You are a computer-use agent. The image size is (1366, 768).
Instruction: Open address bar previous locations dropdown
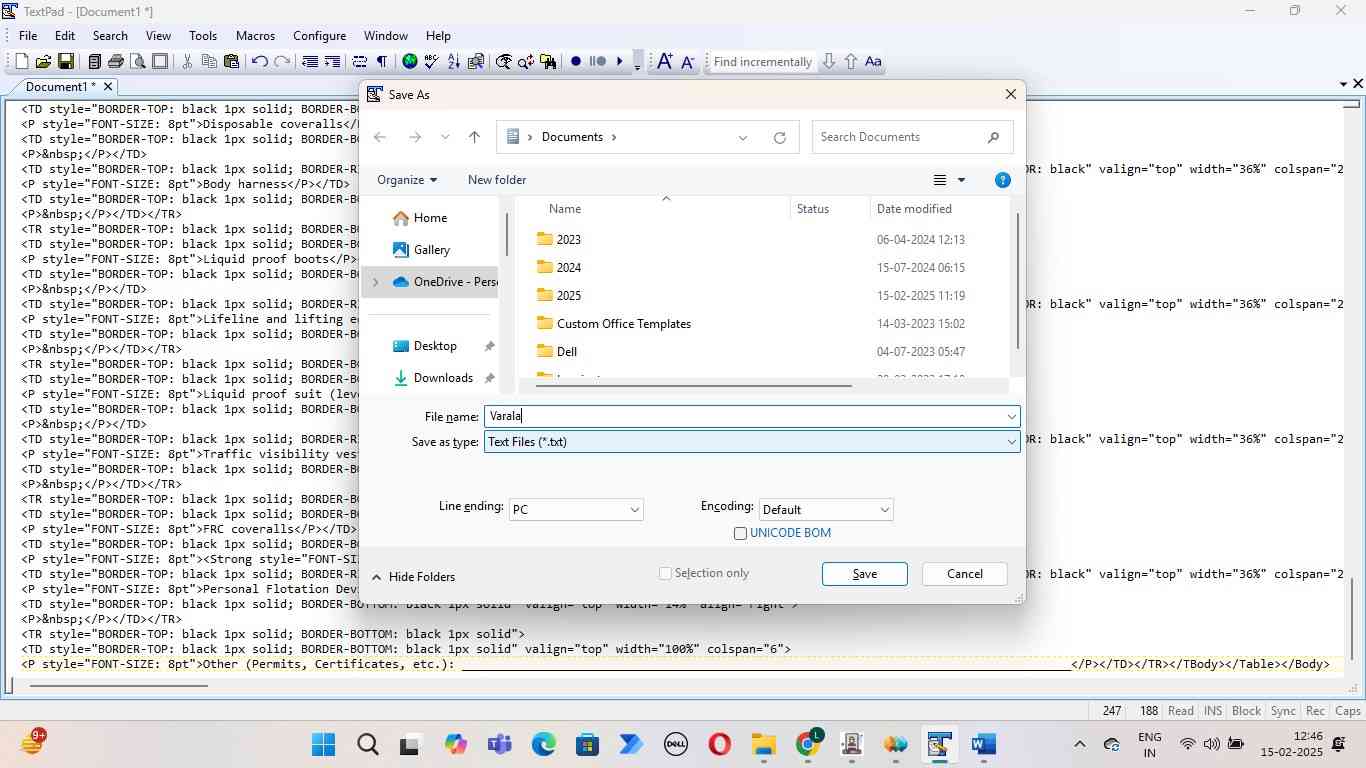pos(743,138)
